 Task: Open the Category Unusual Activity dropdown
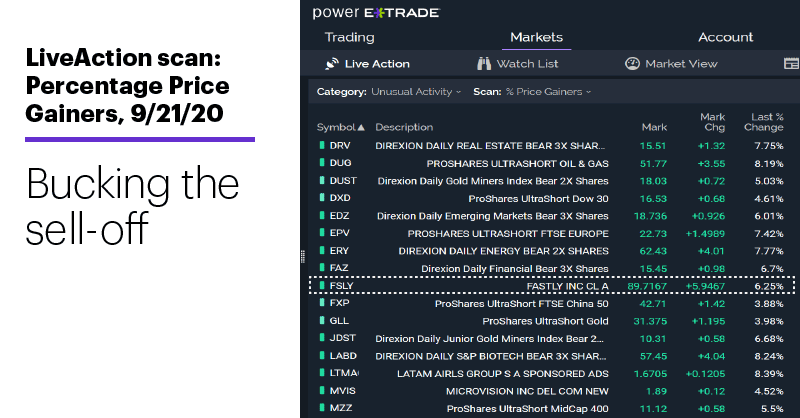click(x=416, y=92)
